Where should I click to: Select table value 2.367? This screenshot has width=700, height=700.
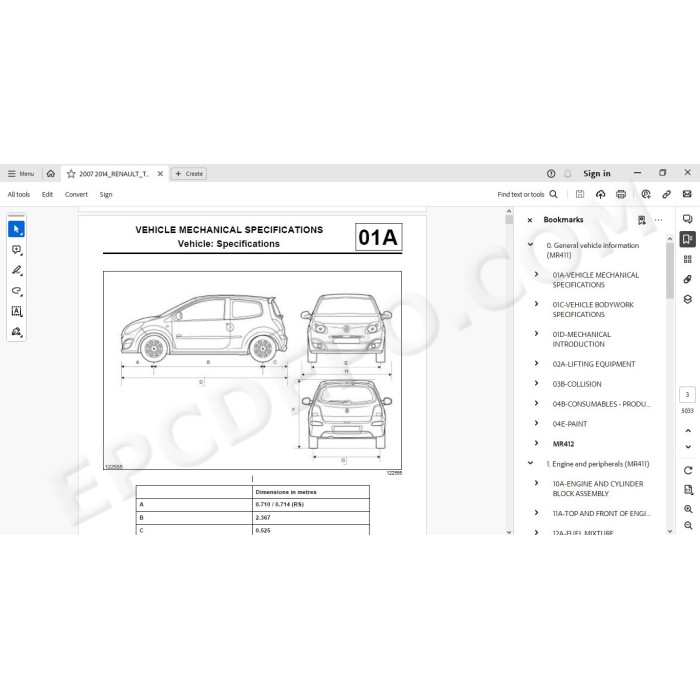point(263,518)
